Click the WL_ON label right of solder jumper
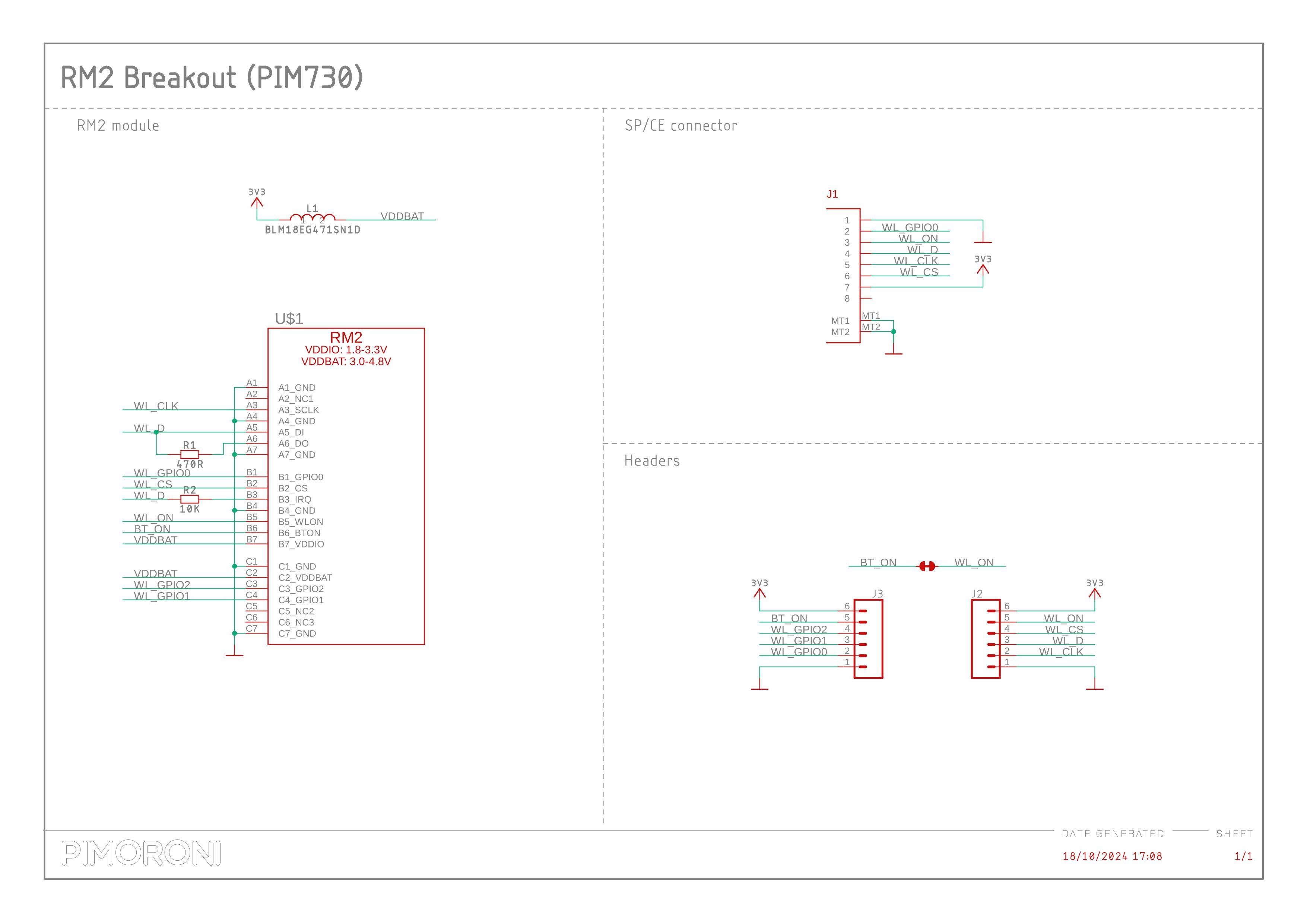 [x=974, y=562]
